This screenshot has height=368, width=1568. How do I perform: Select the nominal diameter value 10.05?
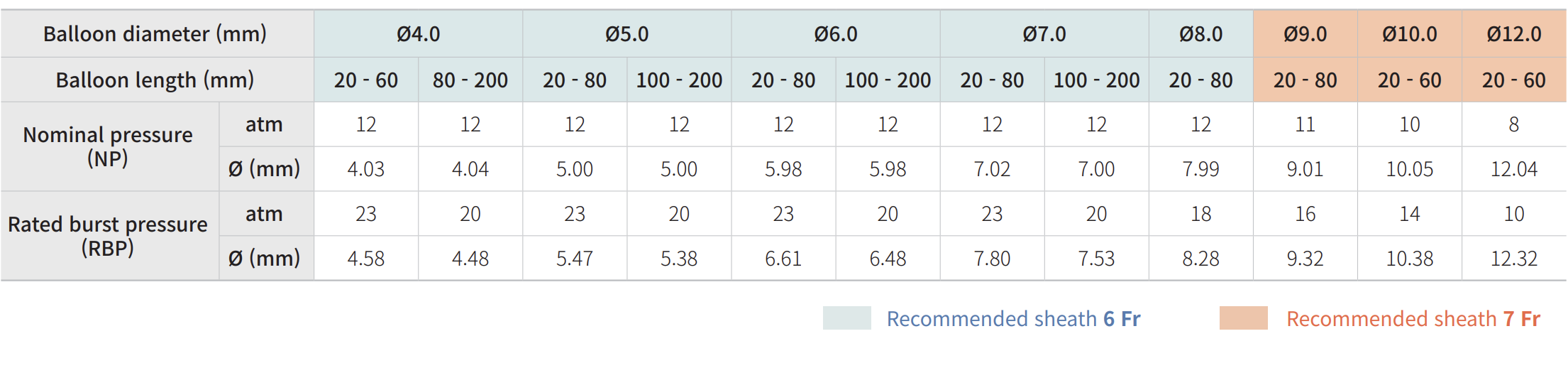pyautogui.click(x=1409, y=169)
